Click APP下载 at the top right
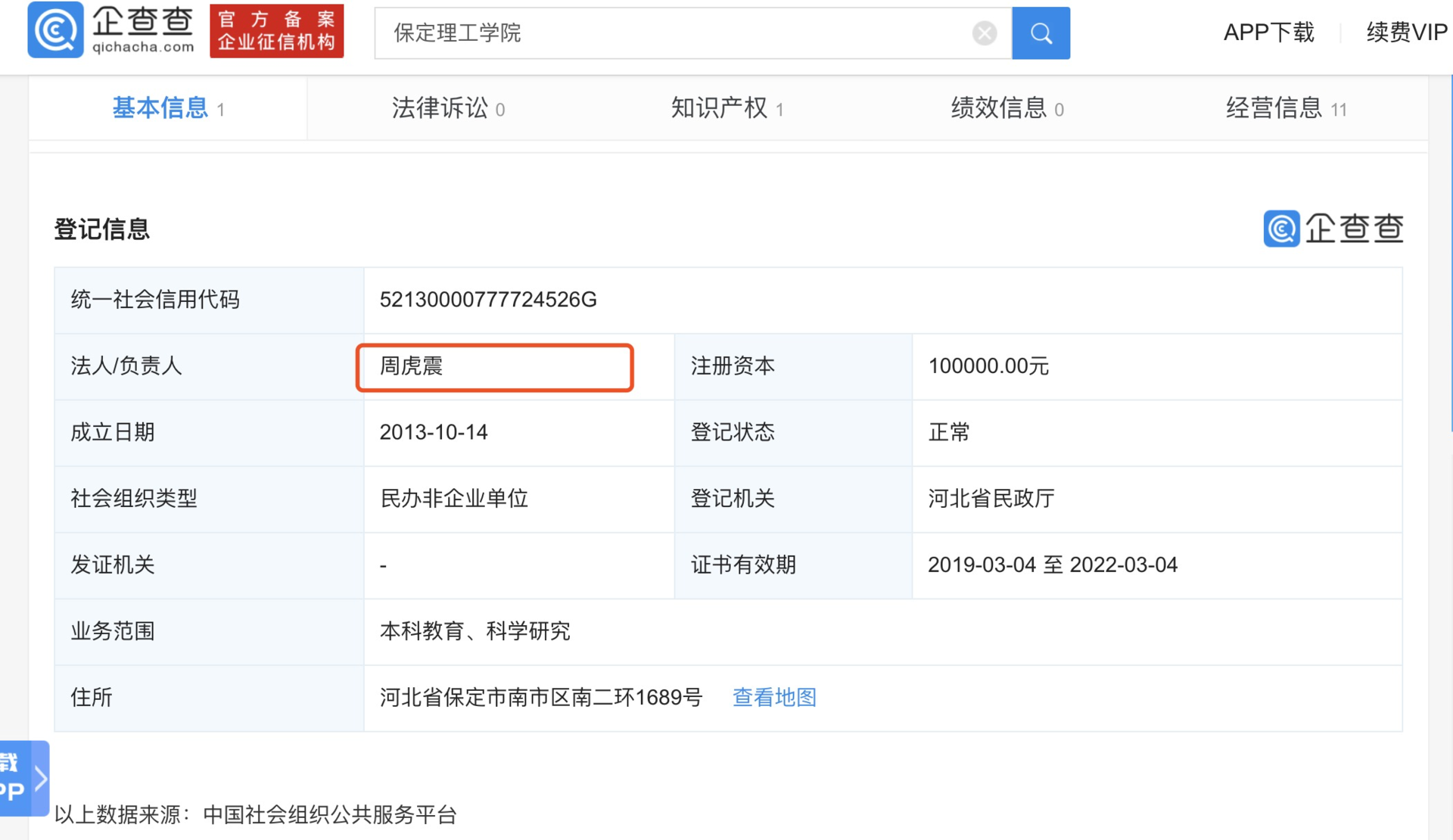1453x840 pixels. coord(1268,33)
